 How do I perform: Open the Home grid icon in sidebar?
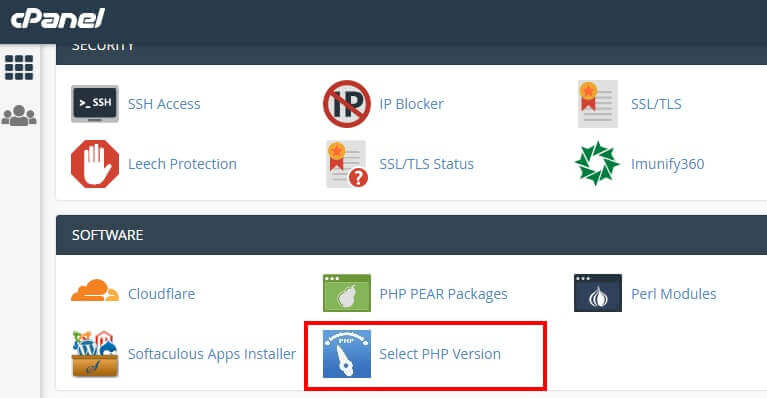[x=19, y=67]
